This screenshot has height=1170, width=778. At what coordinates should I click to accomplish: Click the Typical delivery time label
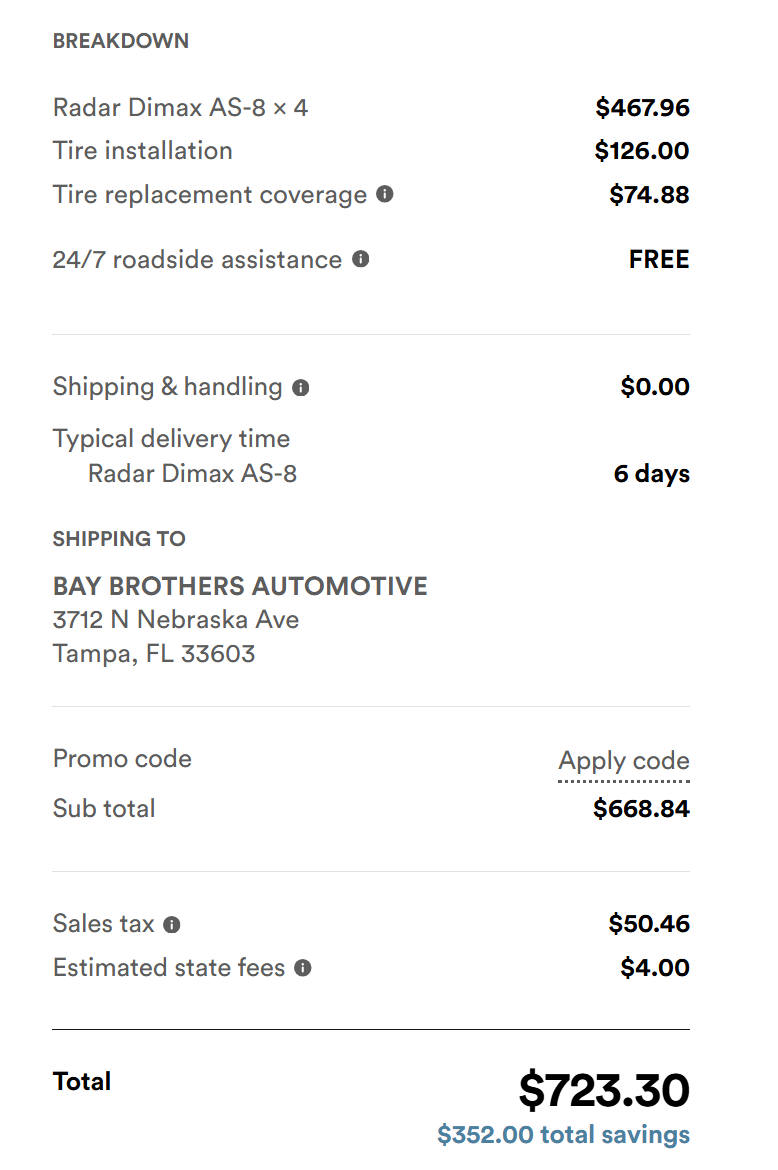pyautogui.click(x=172, y=439)
